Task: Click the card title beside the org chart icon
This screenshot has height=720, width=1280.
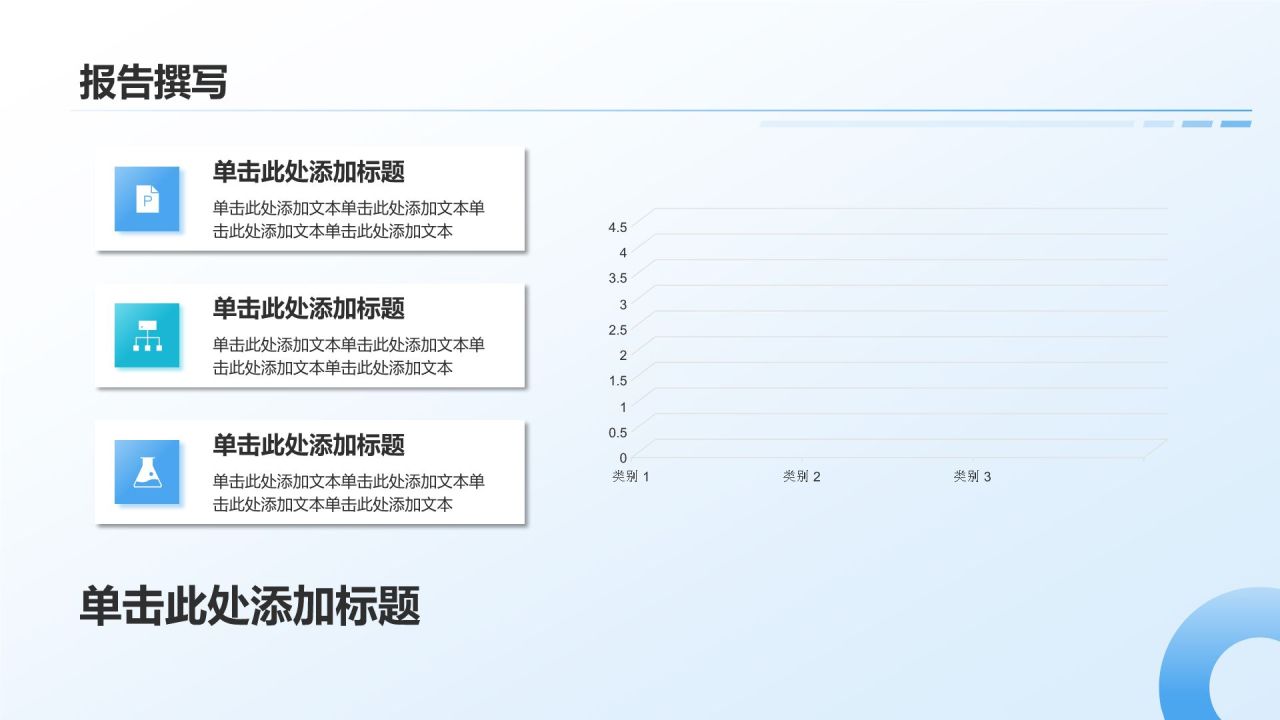Action: coord(309,308)
